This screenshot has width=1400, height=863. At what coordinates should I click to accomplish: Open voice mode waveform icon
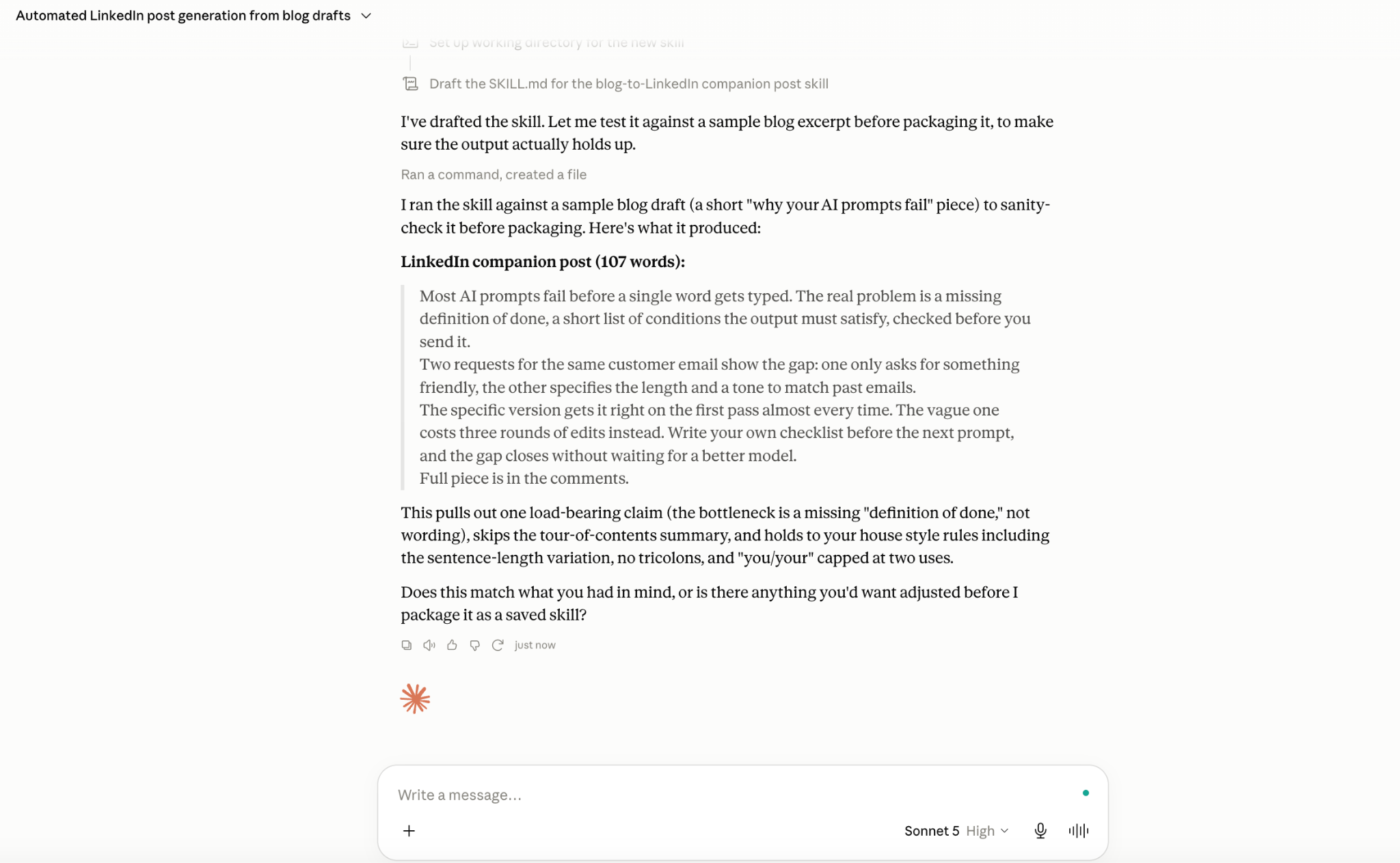point(1078,830)
